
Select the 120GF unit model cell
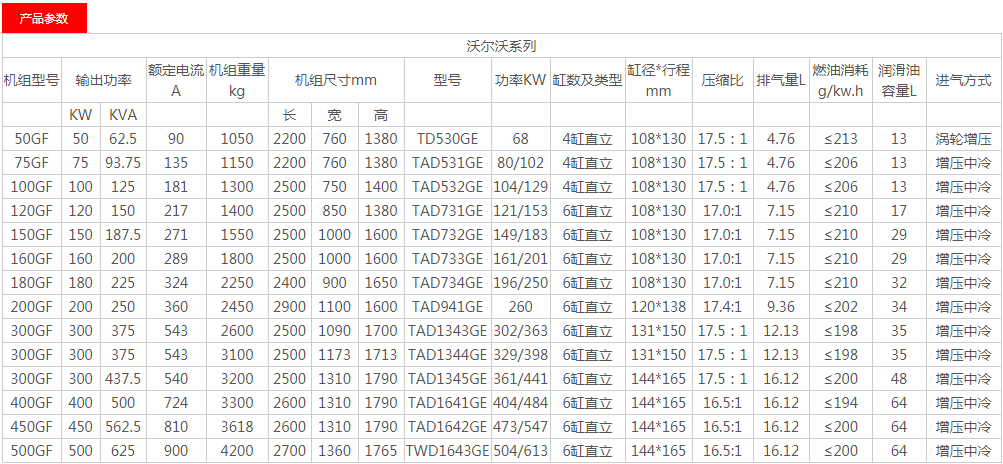click(31, 211)
